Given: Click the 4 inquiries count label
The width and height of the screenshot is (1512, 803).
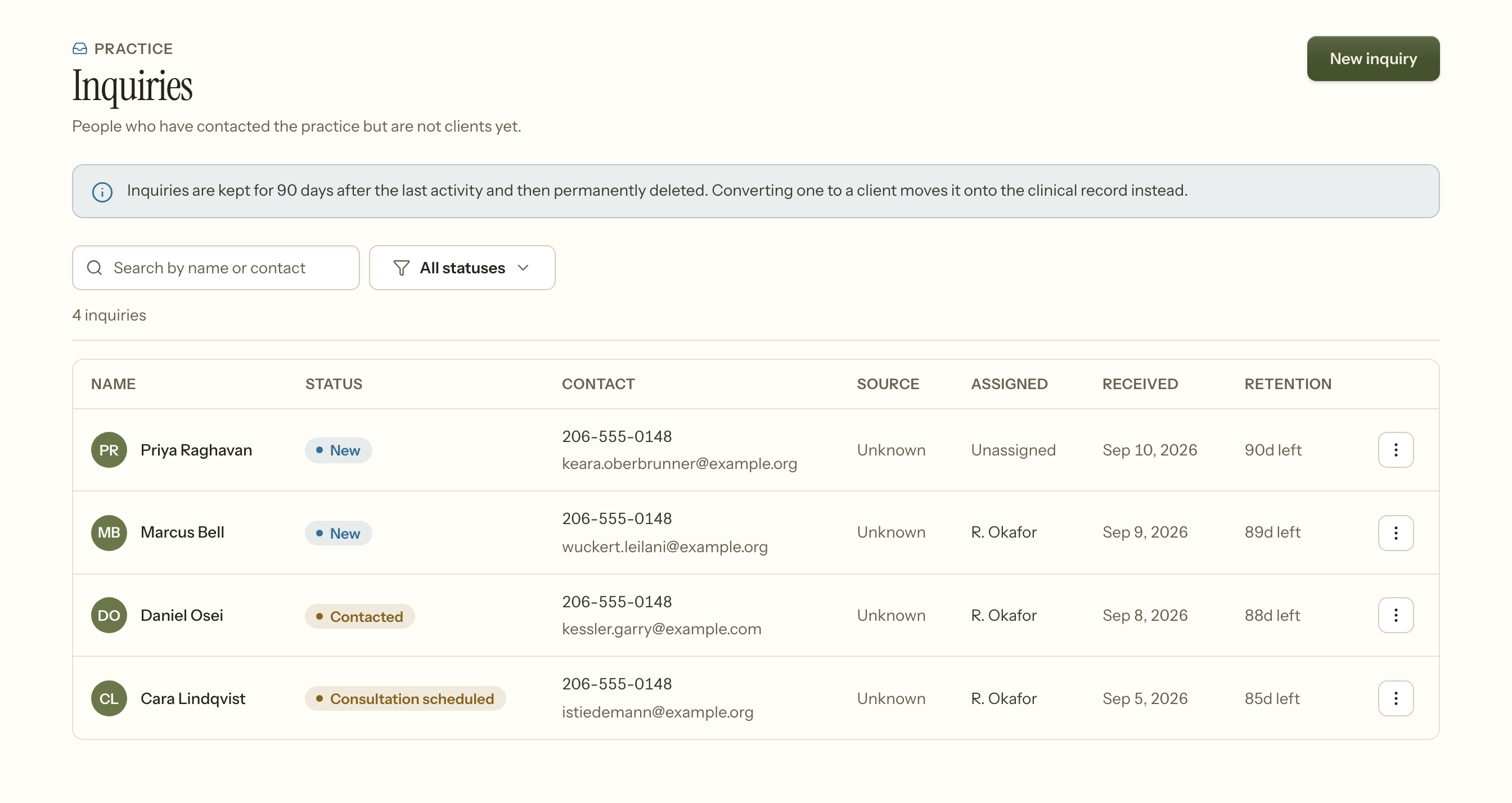Looking at the screenshot, I should tap(109, 315).
